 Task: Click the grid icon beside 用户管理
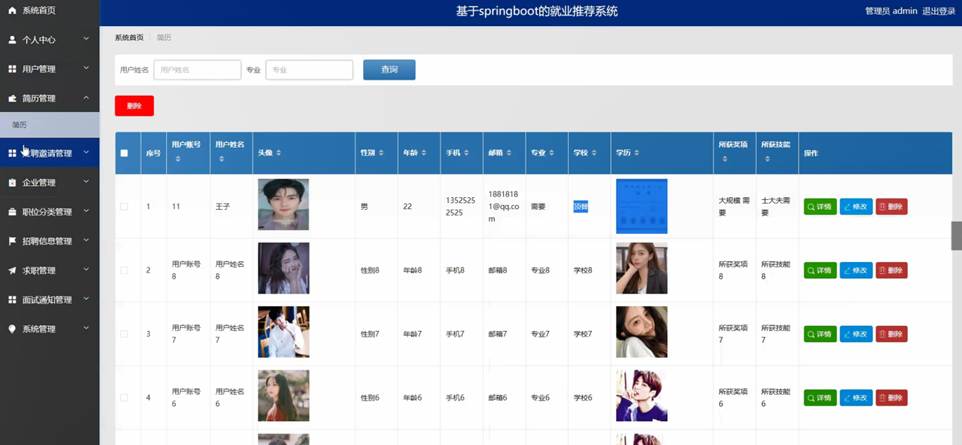pos(12,69)
